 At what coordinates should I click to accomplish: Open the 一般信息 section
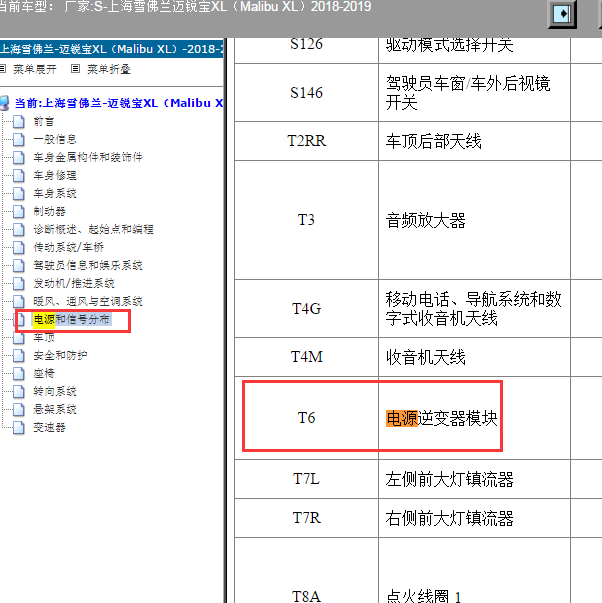click(x=55, y=139)
